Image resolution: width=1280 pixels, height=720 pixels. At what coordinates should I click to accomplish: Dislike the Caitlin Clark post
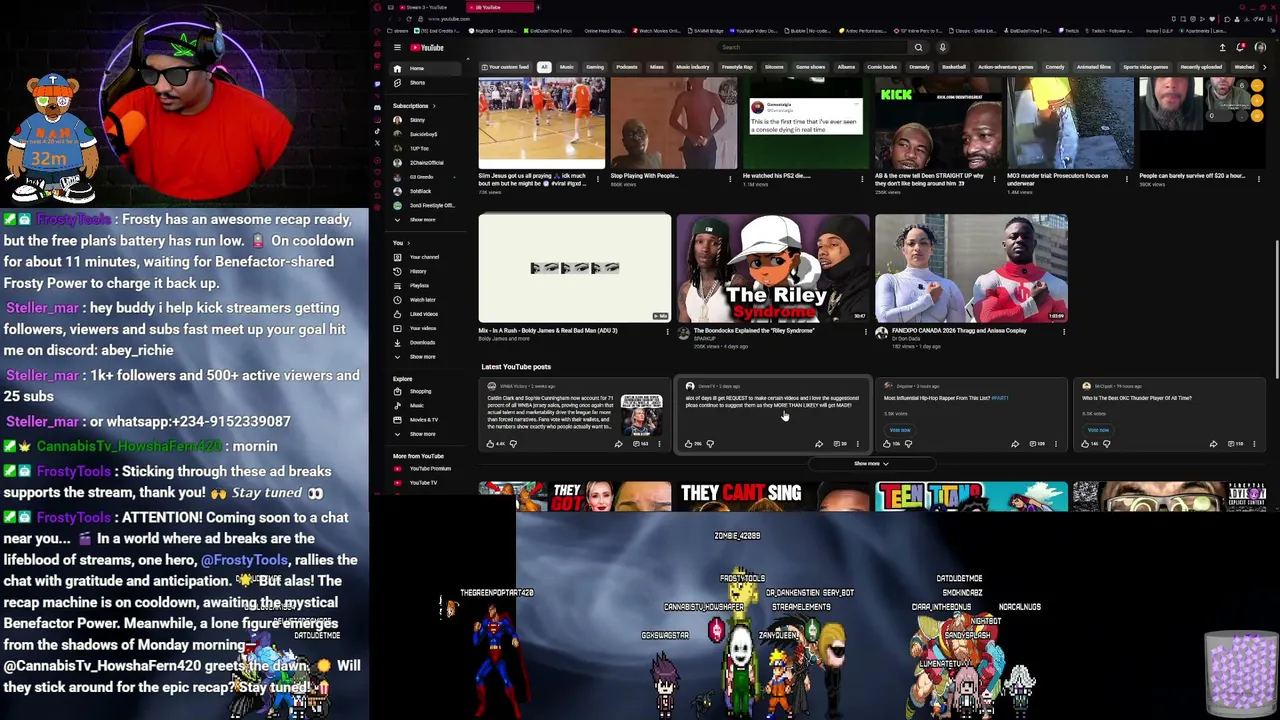click(513, 443)
